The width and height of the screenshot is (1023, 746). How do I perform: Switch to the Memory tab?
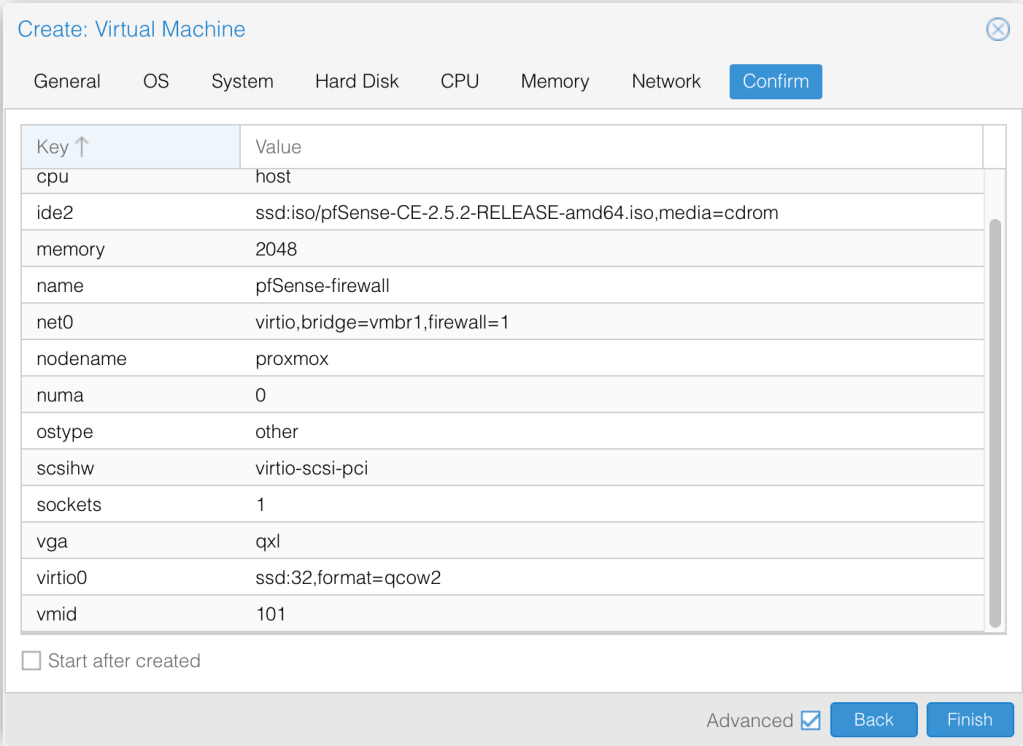coord(555,82)
